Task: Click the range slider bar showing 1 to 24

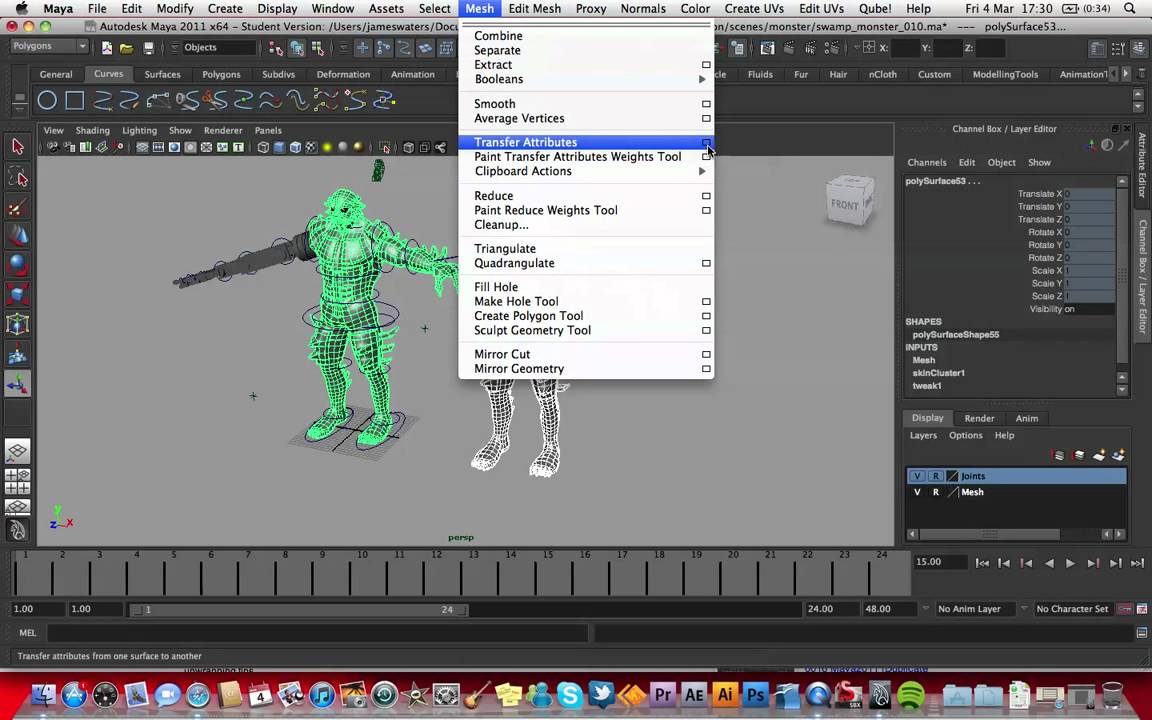Action: 299,610
